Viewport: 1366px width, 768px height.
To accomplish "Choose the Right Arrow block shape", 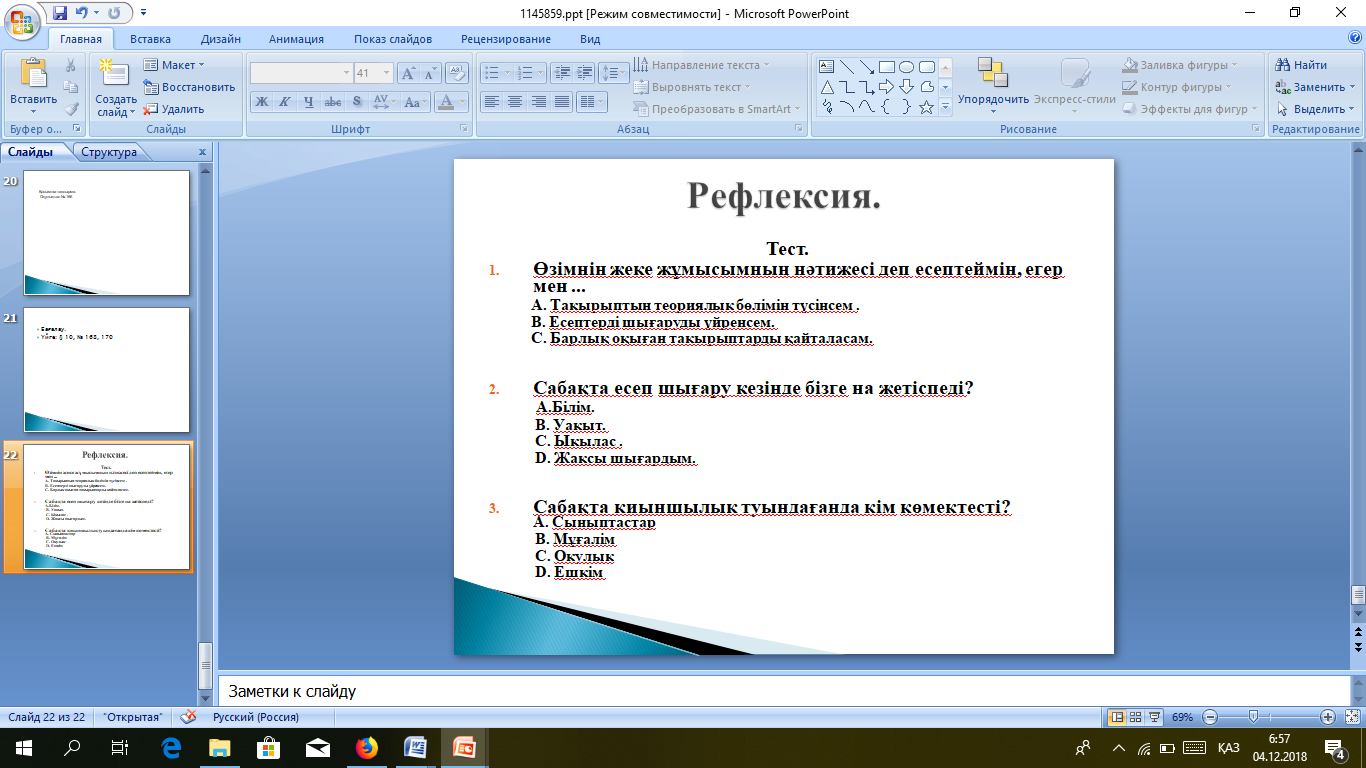I will (887, 86).
